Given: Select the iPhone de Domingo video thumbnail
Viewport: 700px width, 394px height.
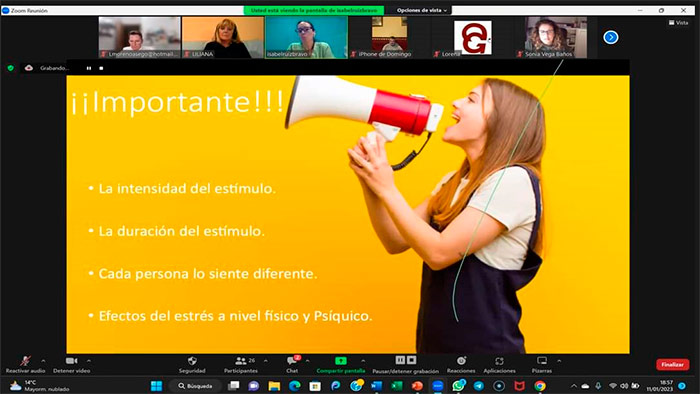Looking at the screenshot, I should pyautogui.click(x=389, y=37).
